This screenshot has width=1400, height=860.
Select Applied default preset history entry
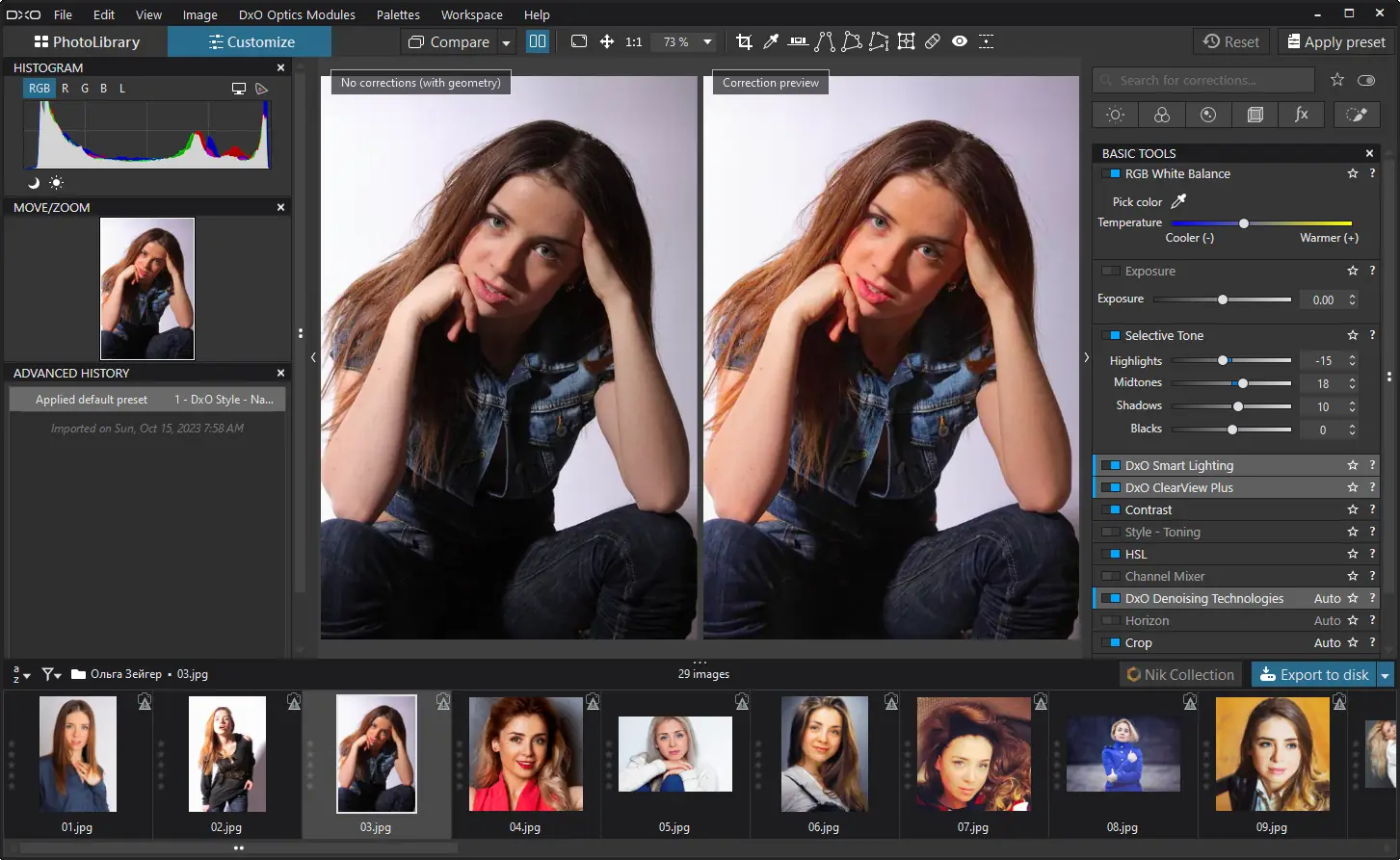[x=147, y=399]
